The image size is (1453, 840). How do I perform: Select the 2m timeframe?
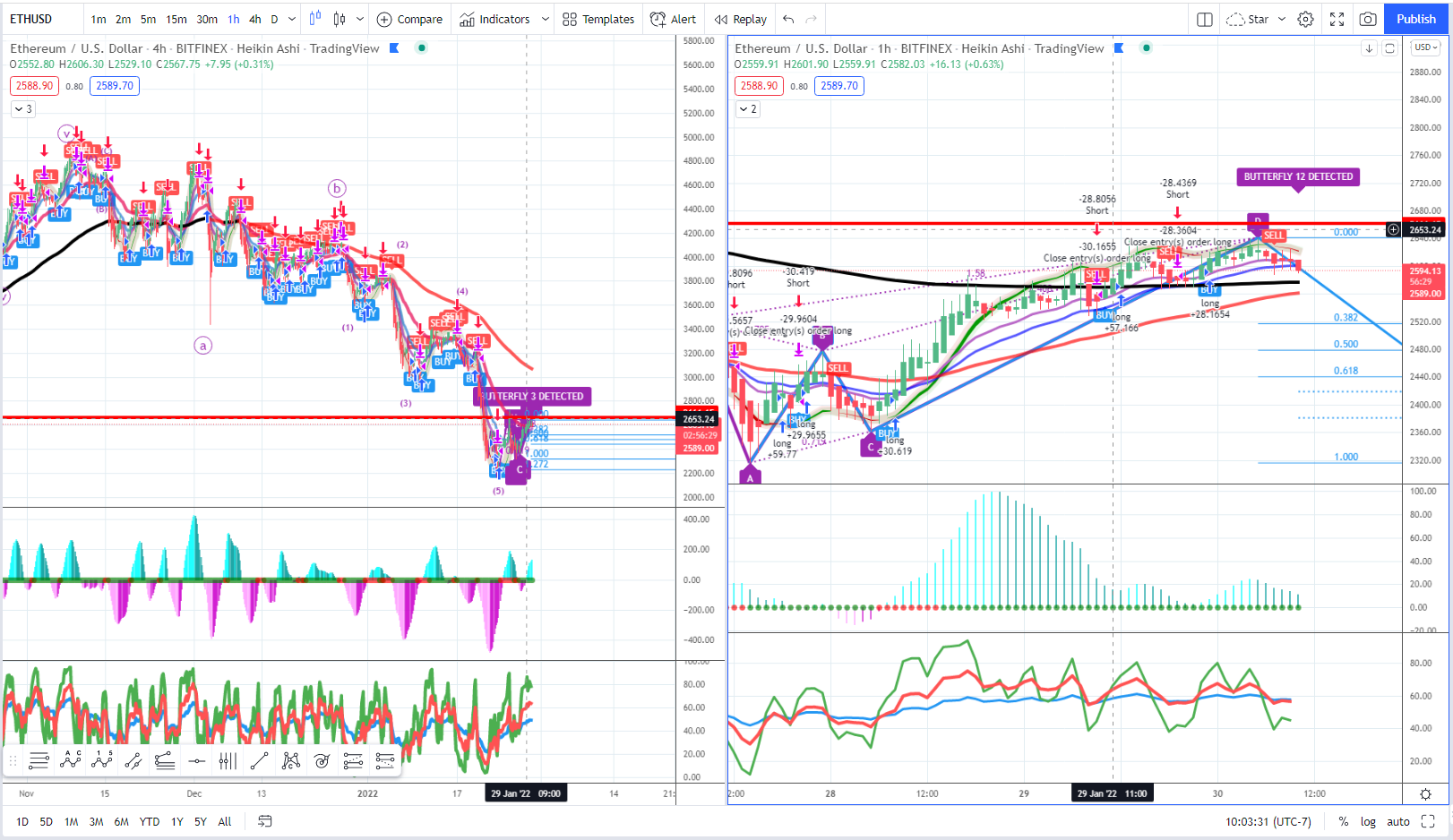point(123,19)
